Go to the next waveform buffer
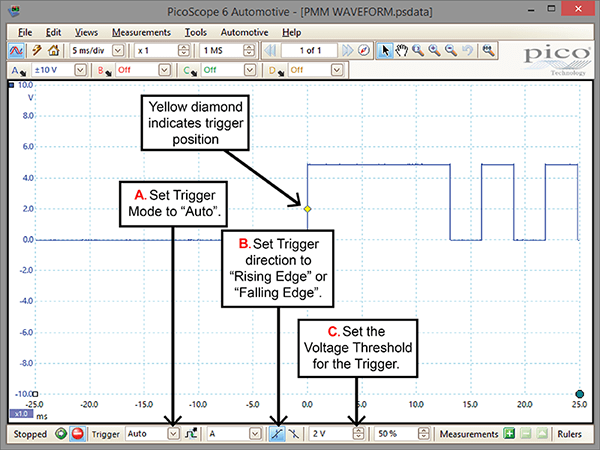The width and height of the screenshot is (600, 450). coord(347,51)
